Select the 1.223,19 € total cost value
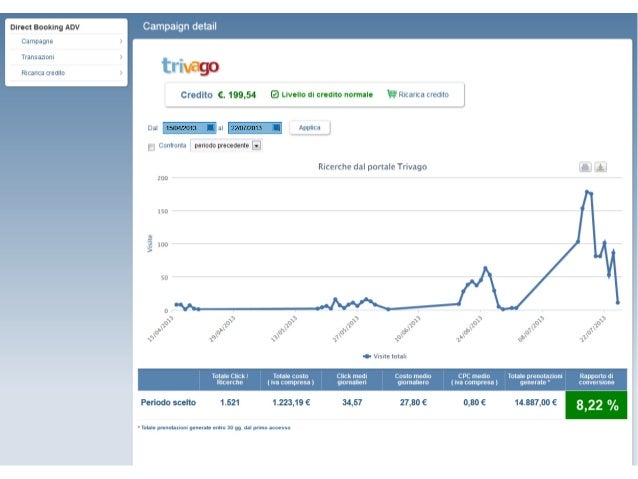Viewport: 638px width, 479px height. pos(291,402)
